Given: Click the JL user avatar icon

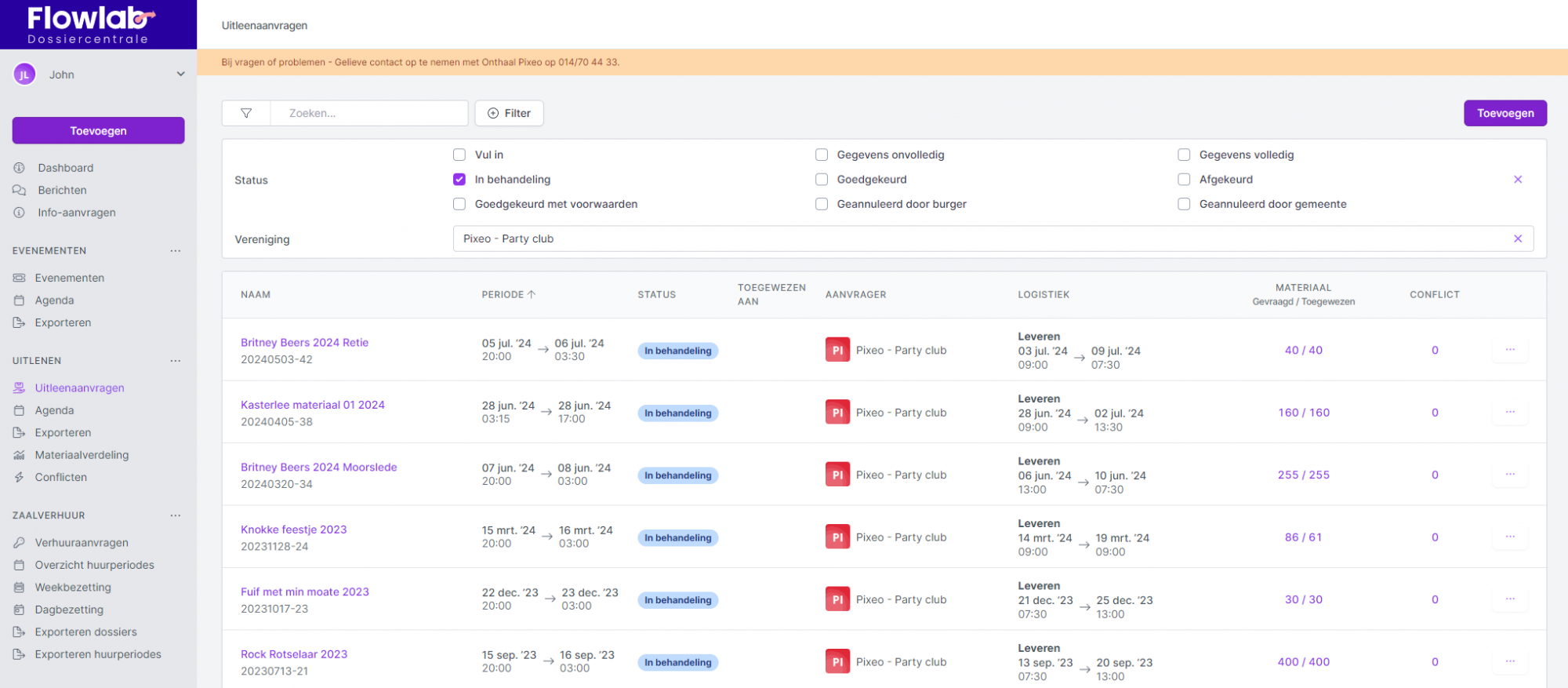Looking at the screenshot, I should click(24, 75).
